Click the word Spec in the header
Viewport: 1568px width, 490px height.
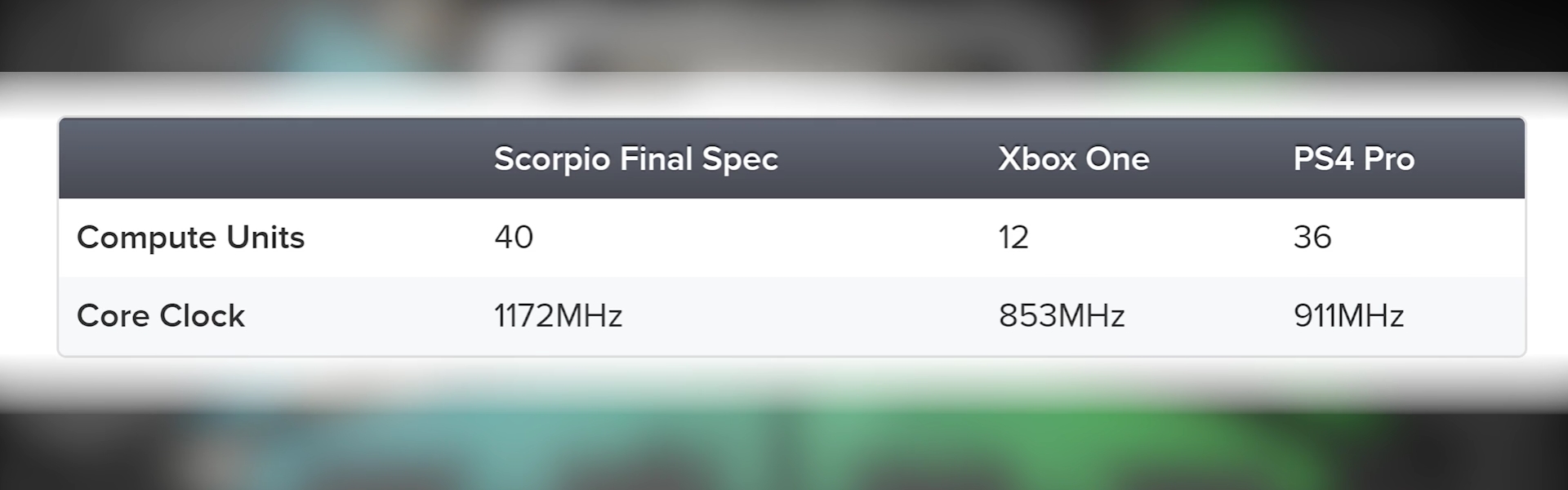click(x=740, y=159)
